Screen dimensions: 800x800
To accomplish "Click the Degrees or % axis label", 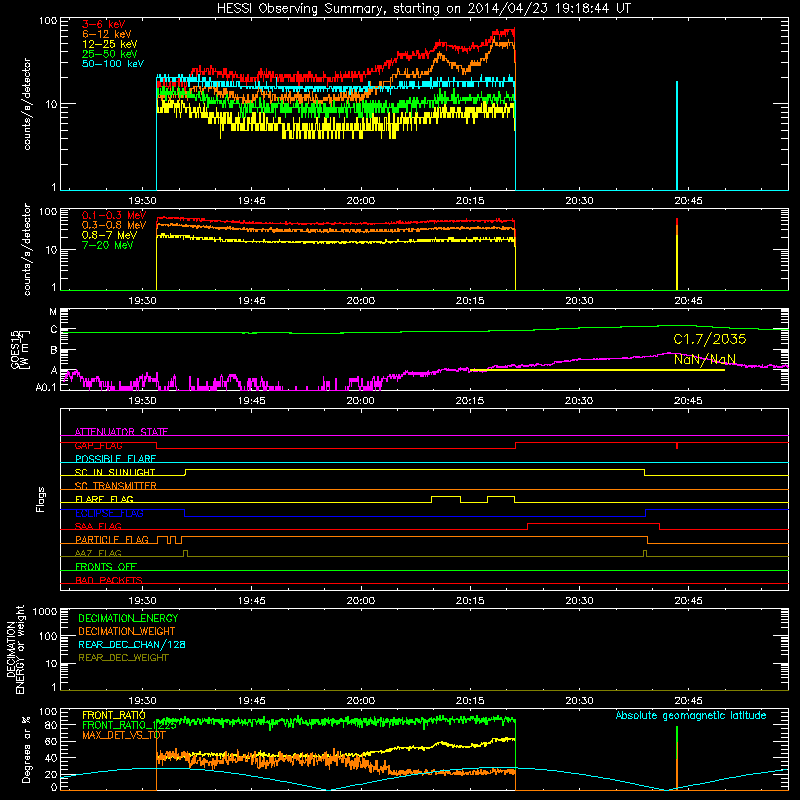I will click(x=26, y=749).
